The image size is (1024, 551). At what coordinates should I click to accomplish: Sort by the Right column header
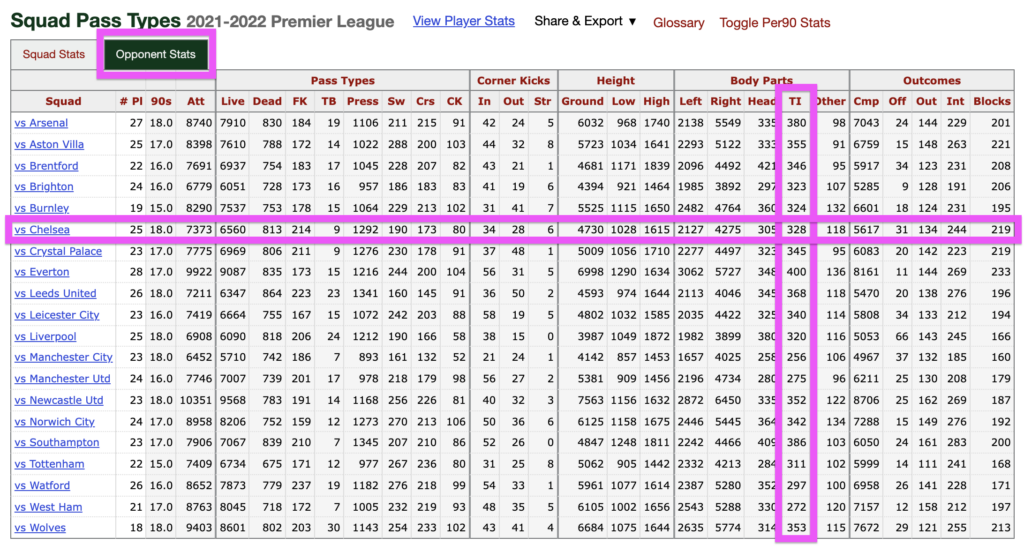click(726, 101)
